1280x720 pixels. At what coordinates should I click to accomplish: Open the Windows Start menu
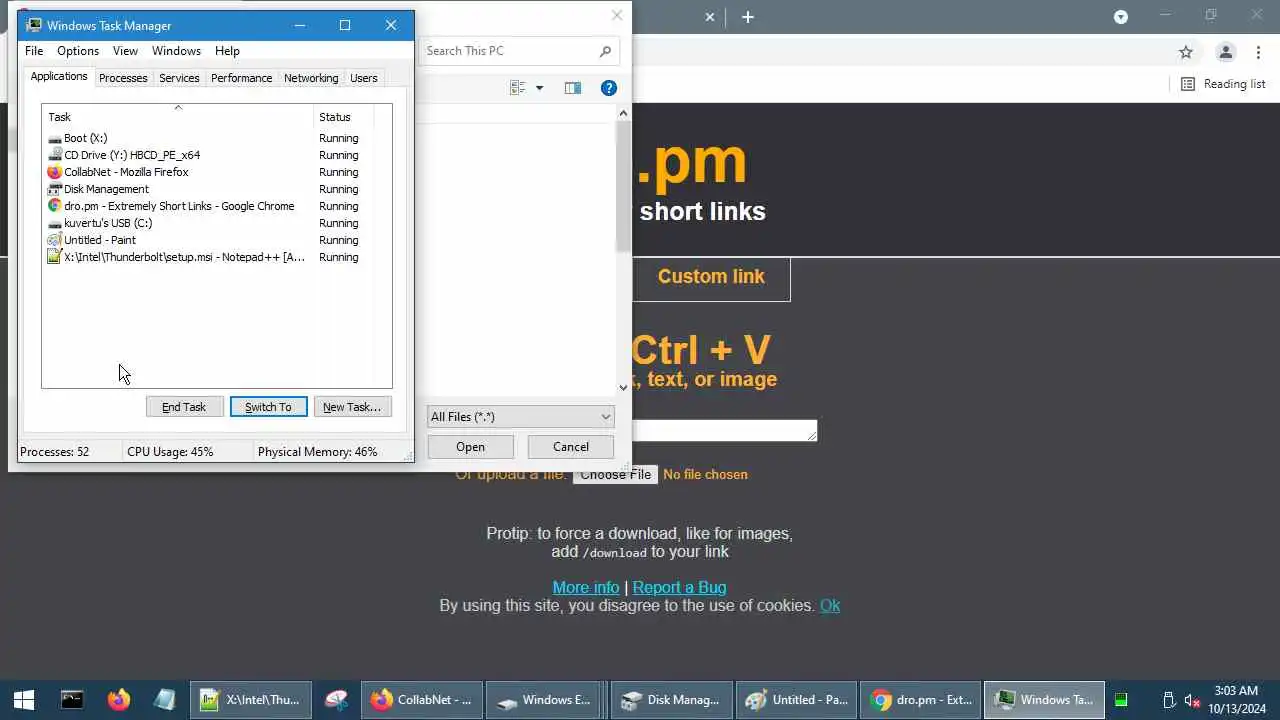[24, 700]
